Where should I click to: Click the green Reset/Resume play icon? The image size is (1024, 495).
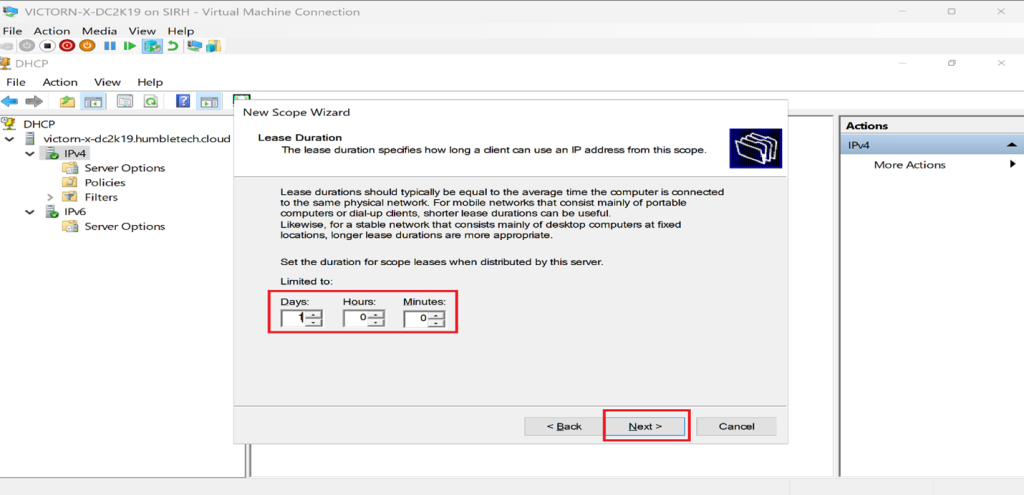(x=130, y=46)
